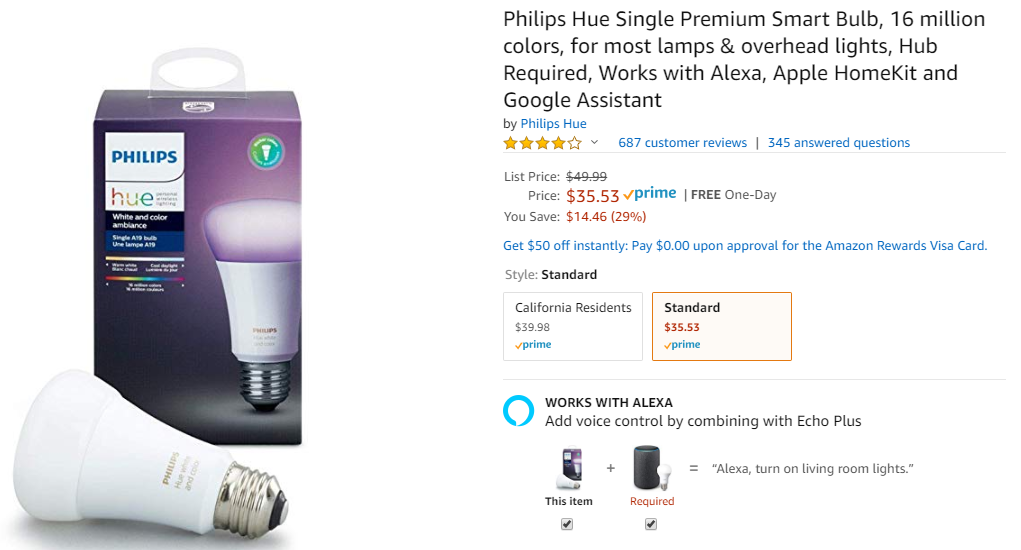This screenshot has width=1021, height=550.
Task: Click the Required label under Echo Plus
Action: pyautogui.click(x=652, y=501)
